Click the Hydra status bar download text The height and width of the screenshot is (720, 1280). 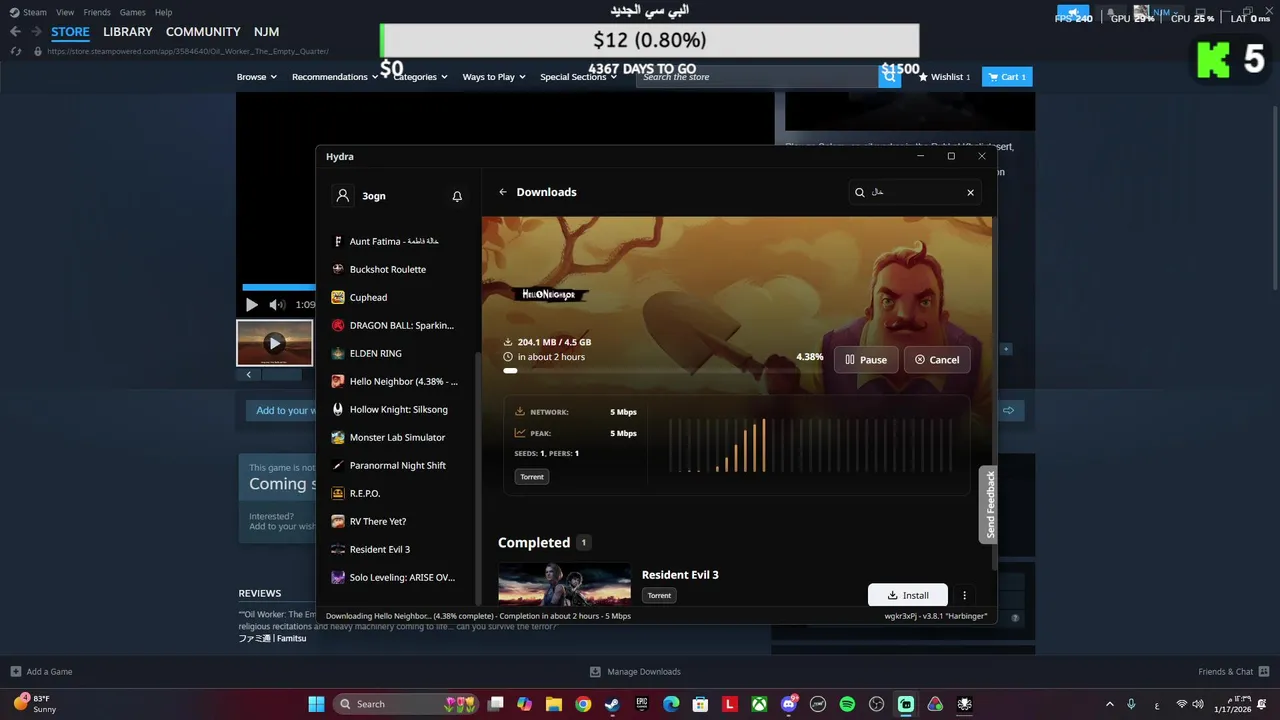pyautogui.click(x=478, y=616)
